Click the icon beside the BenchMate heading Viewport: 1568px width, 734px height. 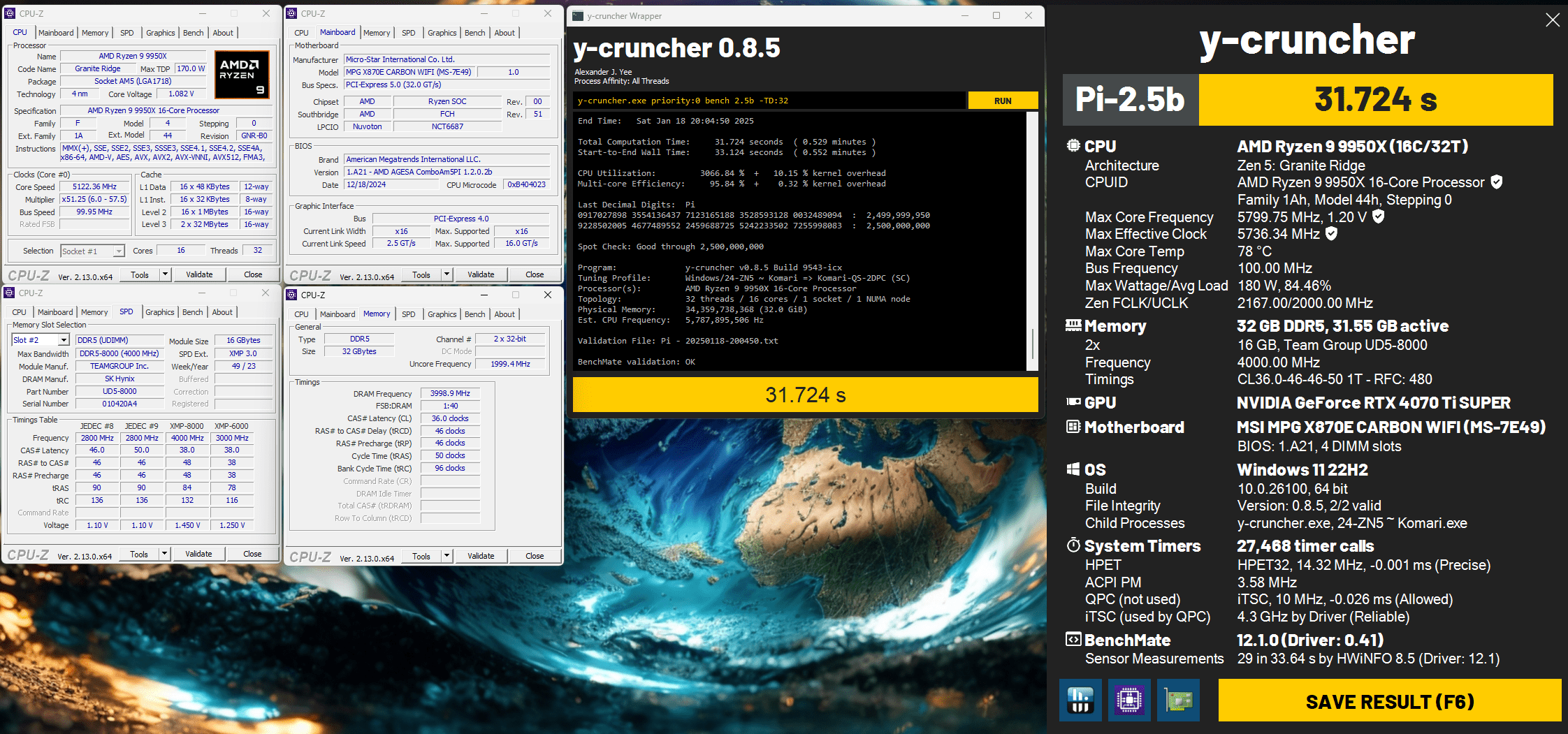click(1073, 639)
